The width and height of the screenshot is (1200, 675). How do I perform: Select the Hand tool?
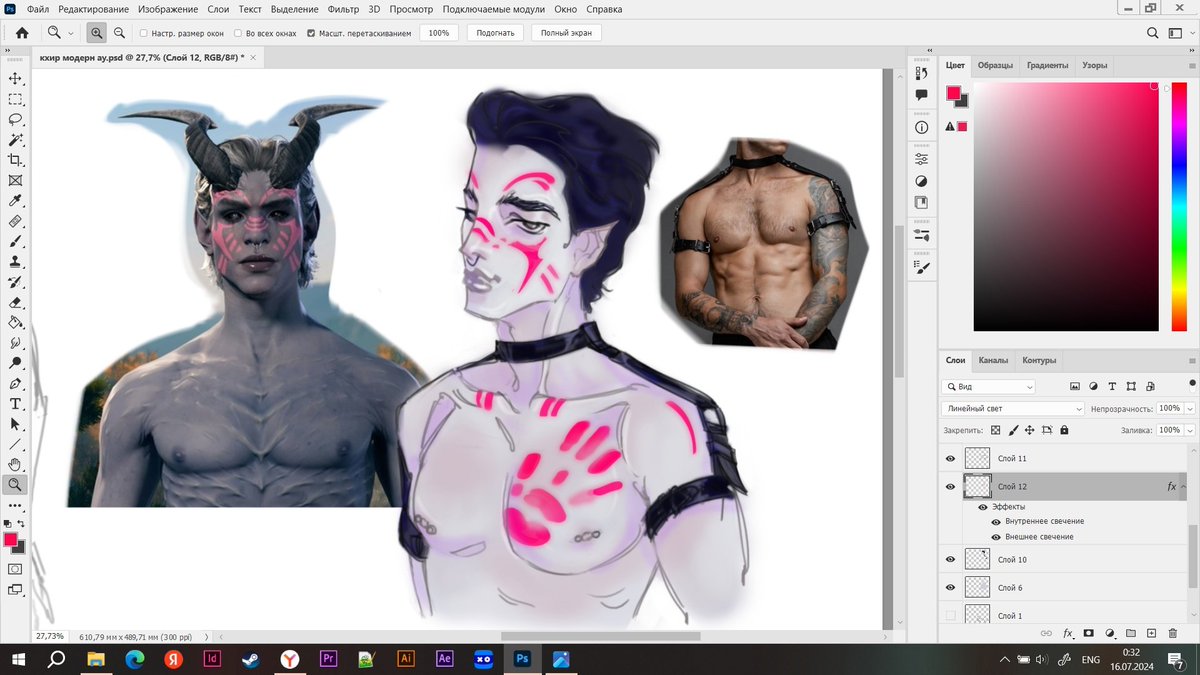pos(15,464)
